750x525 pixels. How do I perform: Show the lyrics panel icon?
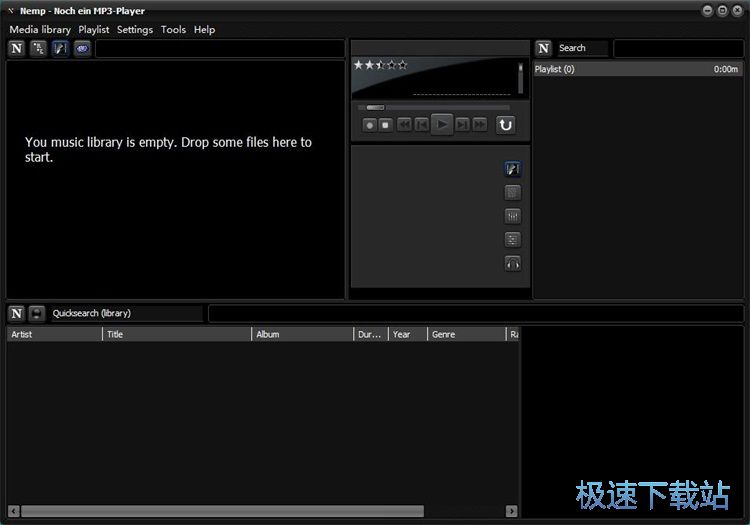513,193
